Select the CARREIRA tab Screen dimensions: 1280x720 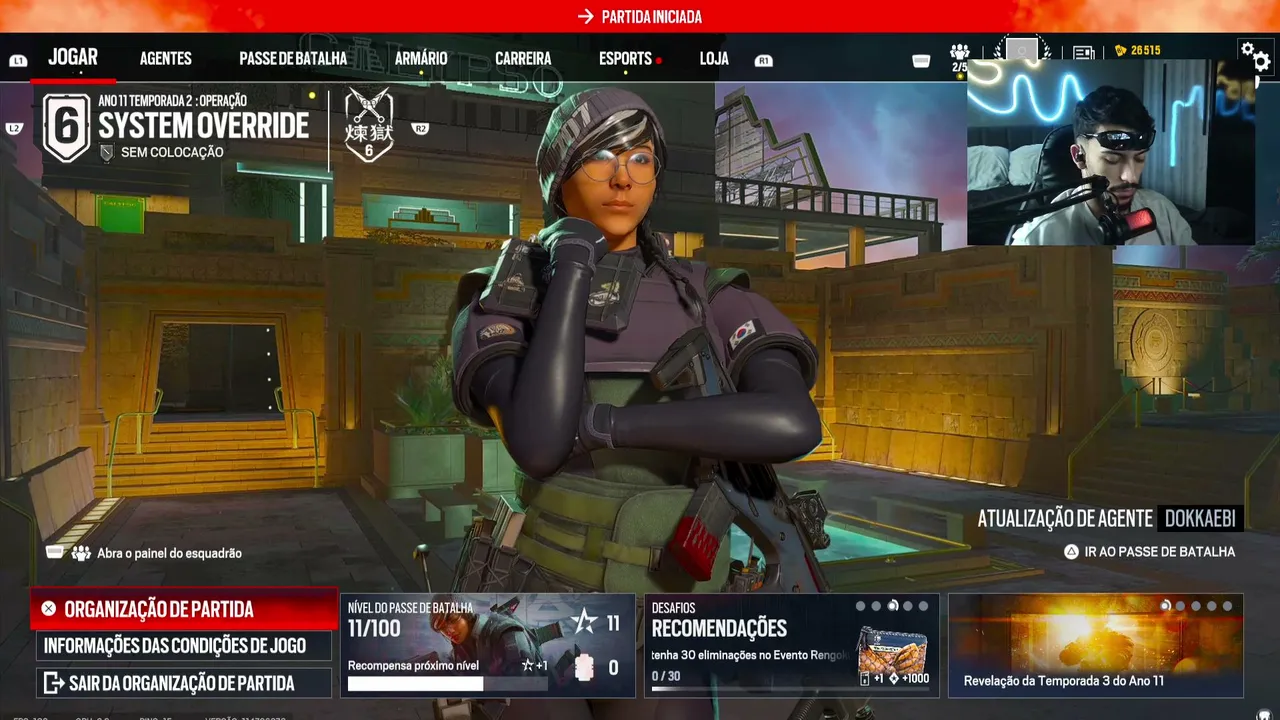pyautogui.click(x=523, y=59)
